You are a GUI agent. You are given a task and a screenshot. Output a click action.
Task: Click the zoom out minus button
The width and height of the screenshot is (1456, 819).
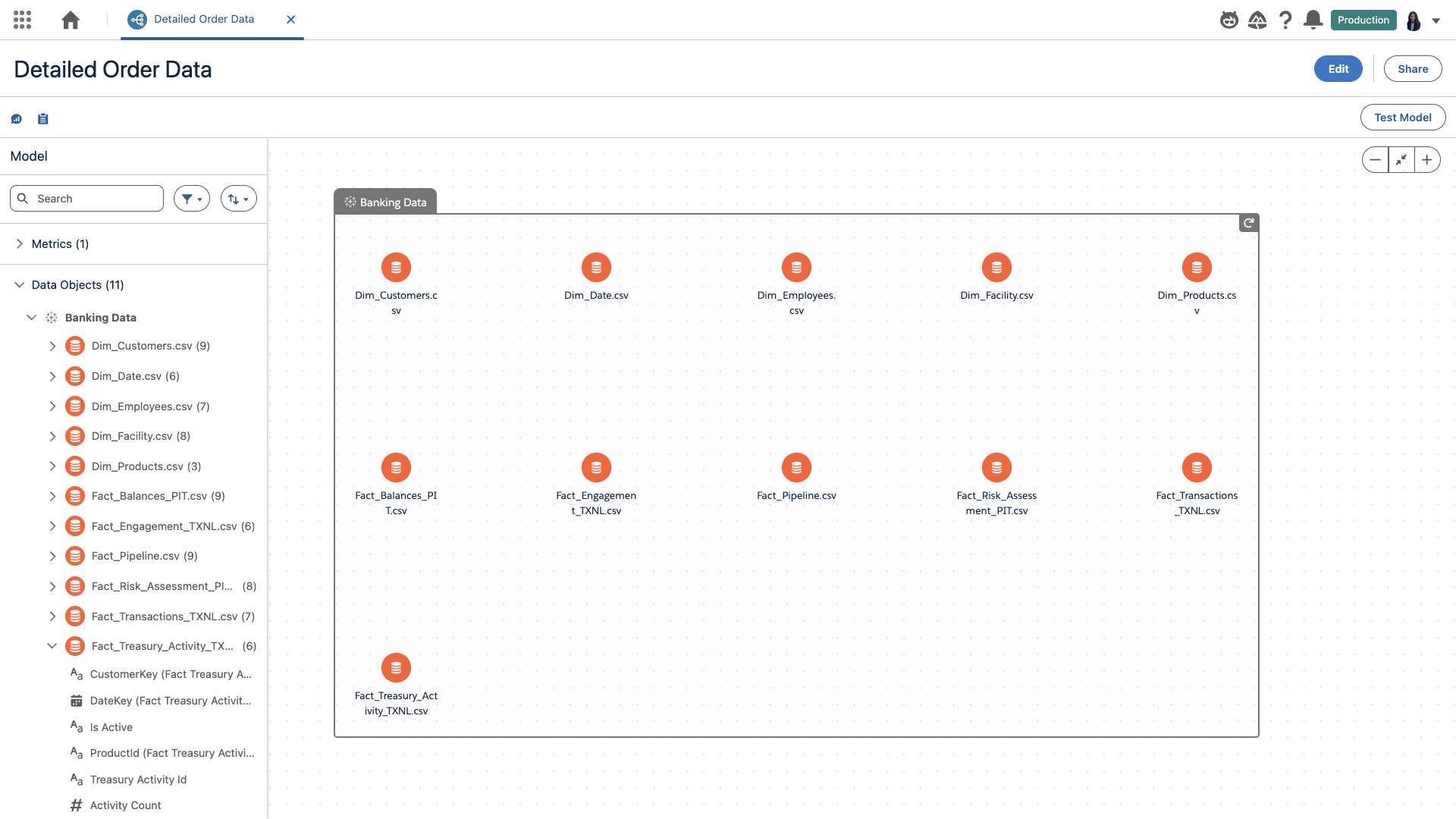click(1375, 160)
